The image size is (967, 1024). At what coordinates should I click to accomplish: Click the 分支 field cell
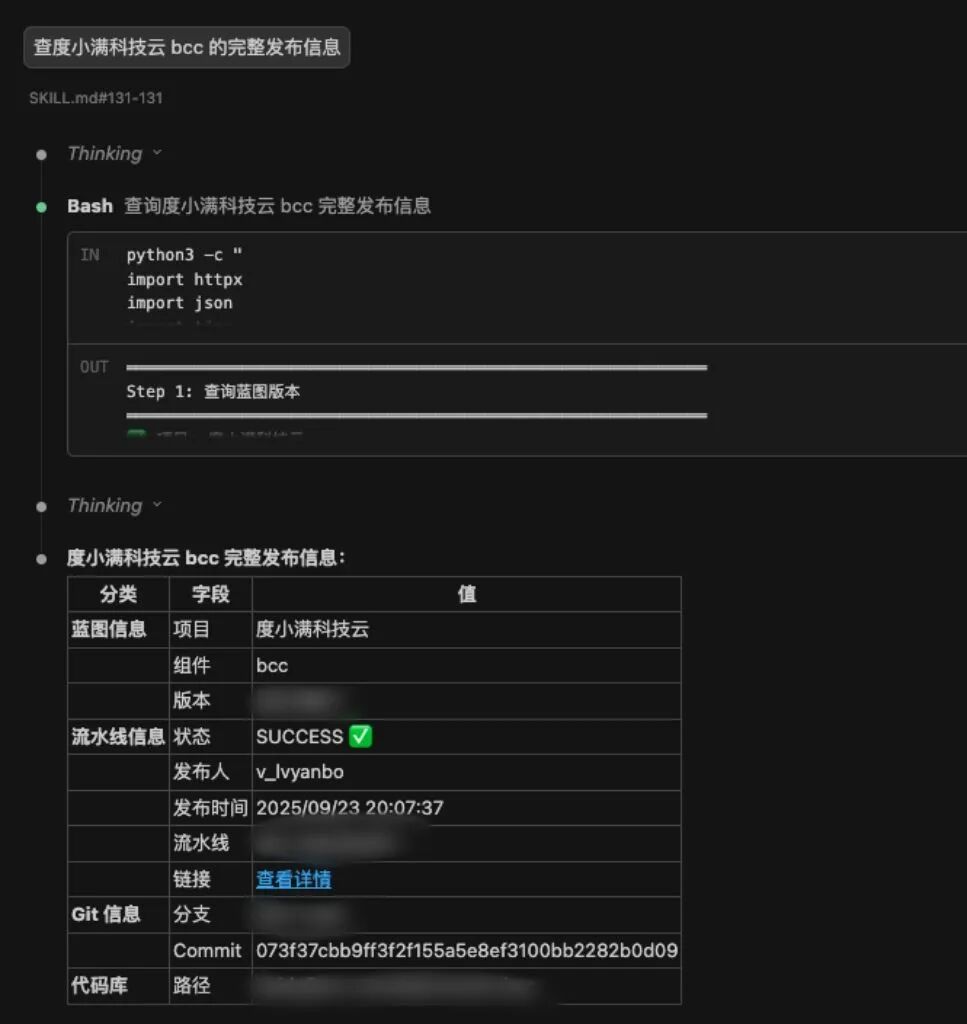coord(210,914)
